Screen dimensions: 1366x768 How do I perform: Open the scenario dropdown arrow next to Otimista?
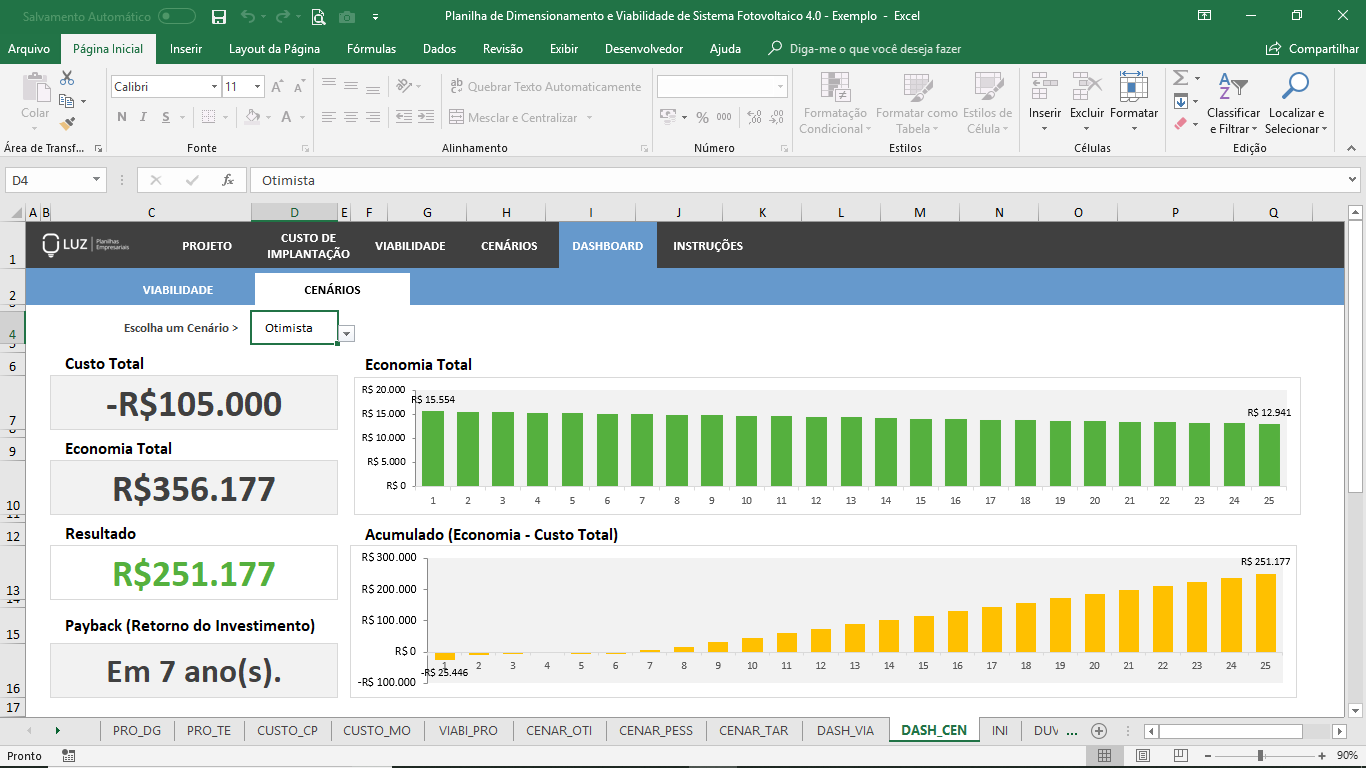(x=347, y=334)
